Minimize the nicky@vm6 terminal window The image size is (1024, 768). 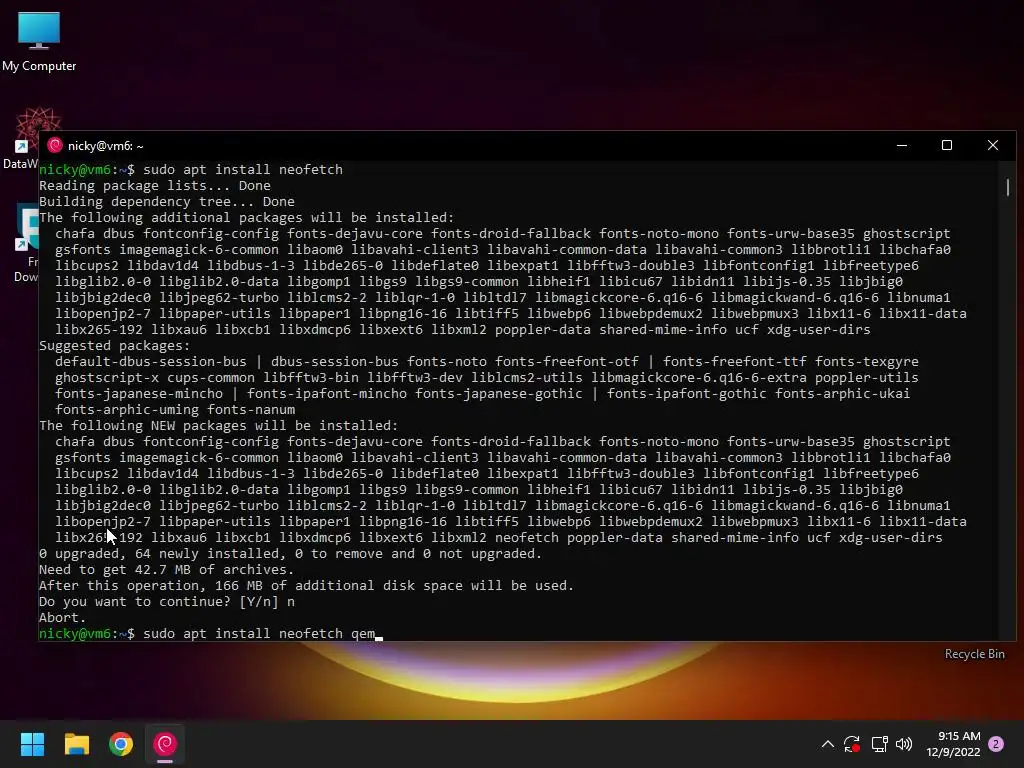click(x=902, y=145)
